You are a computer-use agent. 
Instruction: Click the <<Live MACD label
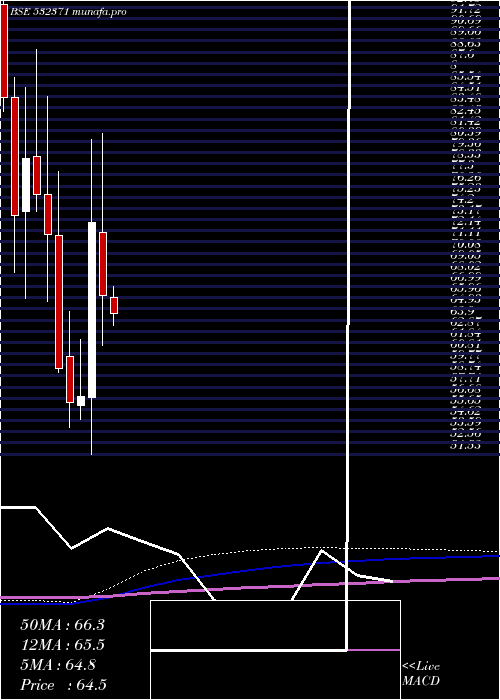pos(421,674)
